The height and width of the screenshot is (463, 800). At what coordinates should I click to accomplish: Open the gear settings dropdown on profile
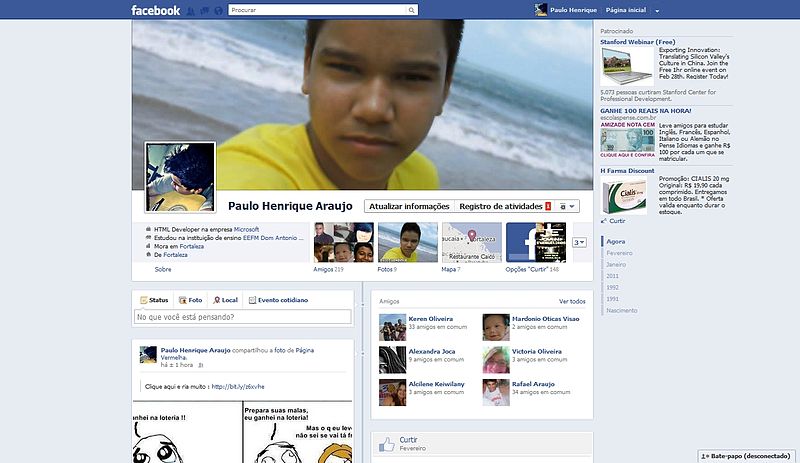(x=567, y=206)
